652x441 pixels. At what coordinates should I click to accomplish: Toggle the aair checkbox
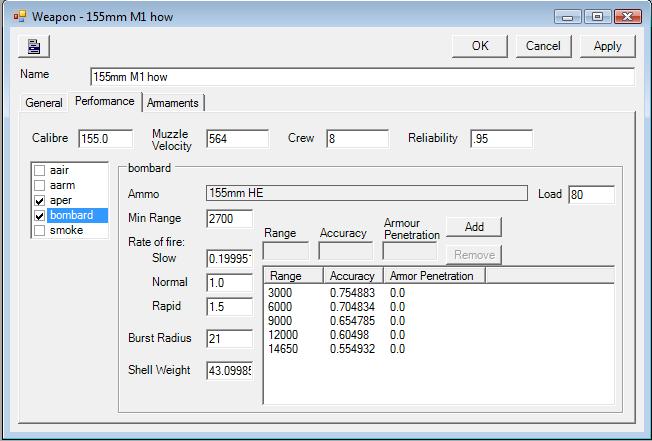(40, 170)
